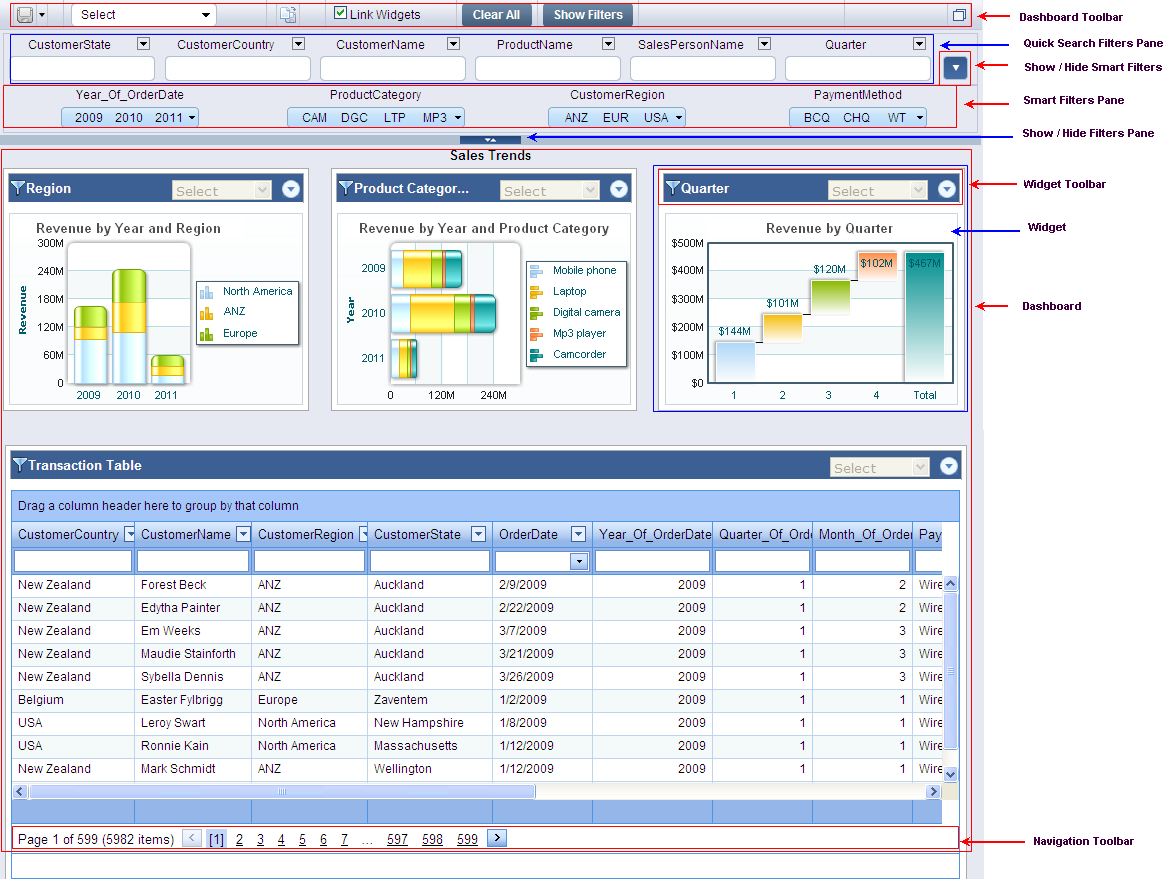Click the CustomerName column header in table

(x=185, y=534)
